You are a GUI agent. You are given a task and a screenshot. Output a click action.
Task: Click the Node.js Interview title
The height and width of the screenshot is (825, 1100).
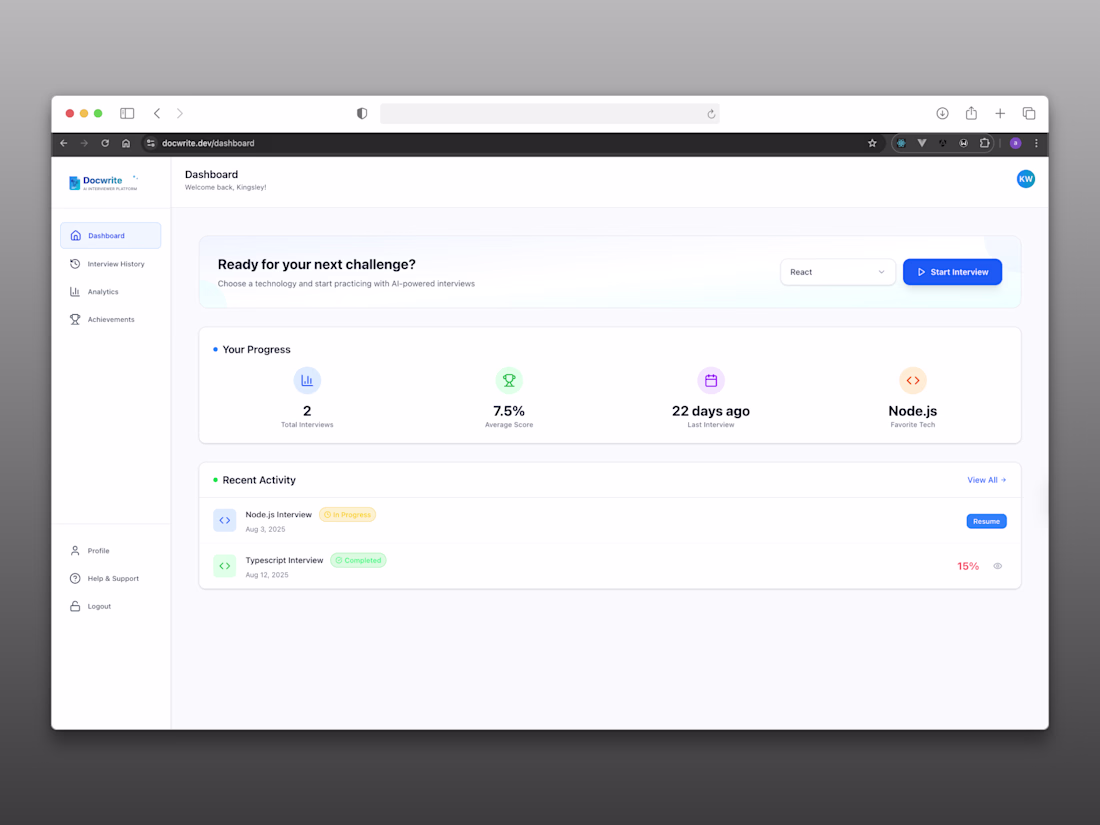(279, 515)
